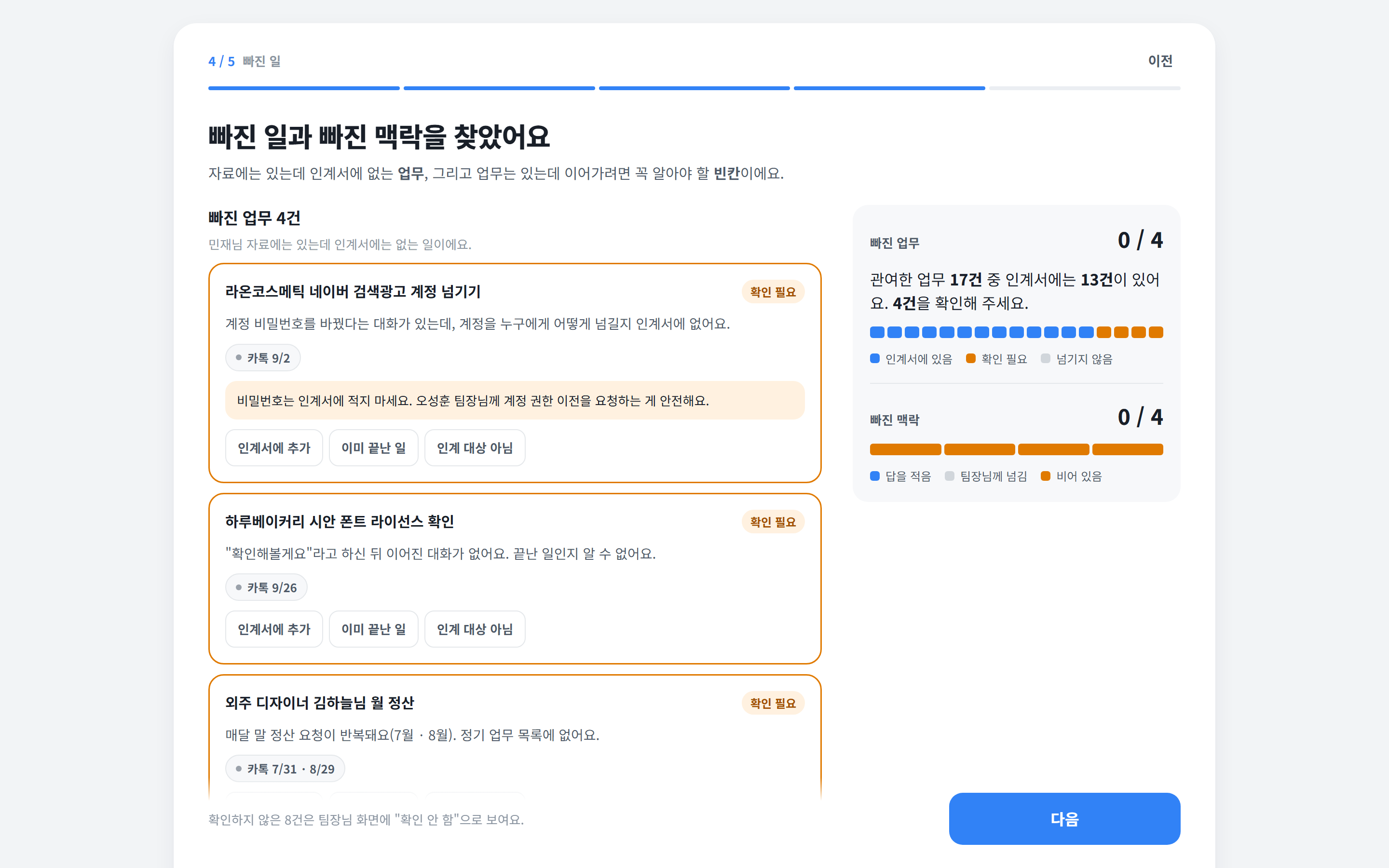Click title 하루베이커리 시안 폰트 라이선스 확인

(339, 521)
